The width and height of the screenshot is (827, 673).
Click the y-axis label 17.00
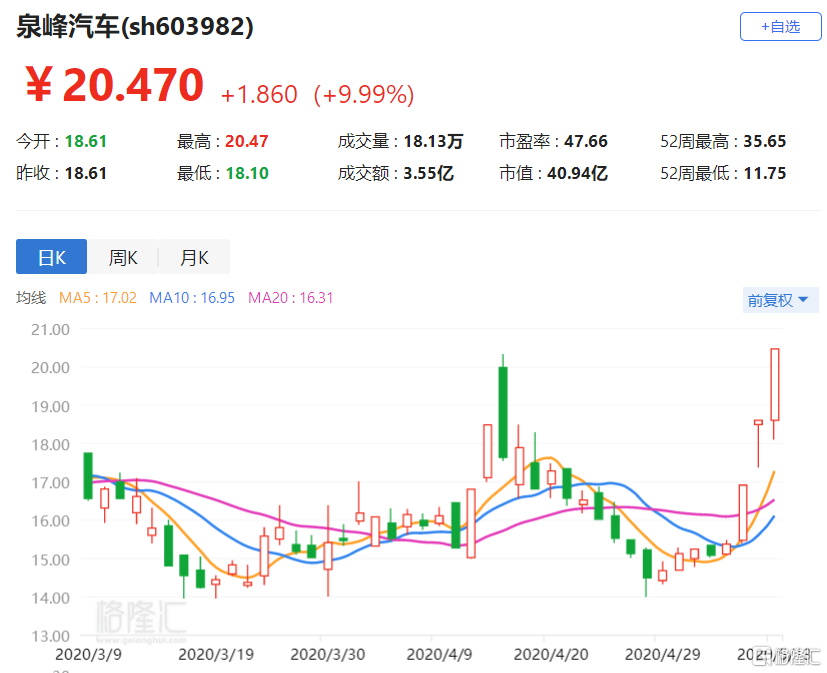(x=50, y=483)
